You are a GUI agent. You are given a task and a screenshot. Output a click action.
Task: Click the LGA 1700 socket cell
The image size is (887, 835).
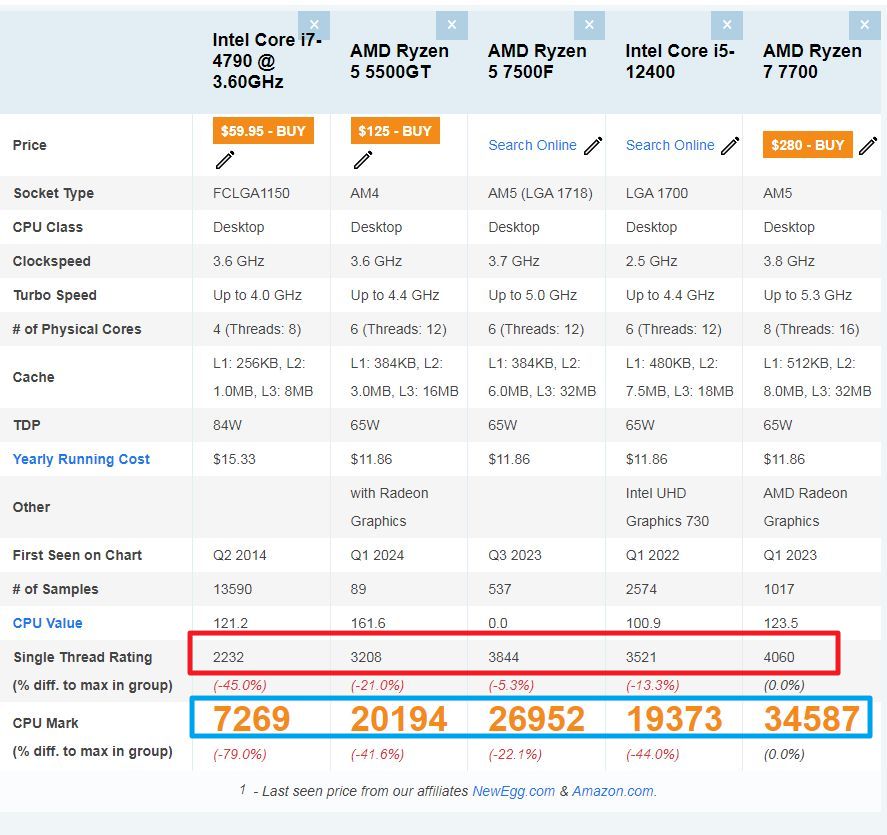(657, 193)
